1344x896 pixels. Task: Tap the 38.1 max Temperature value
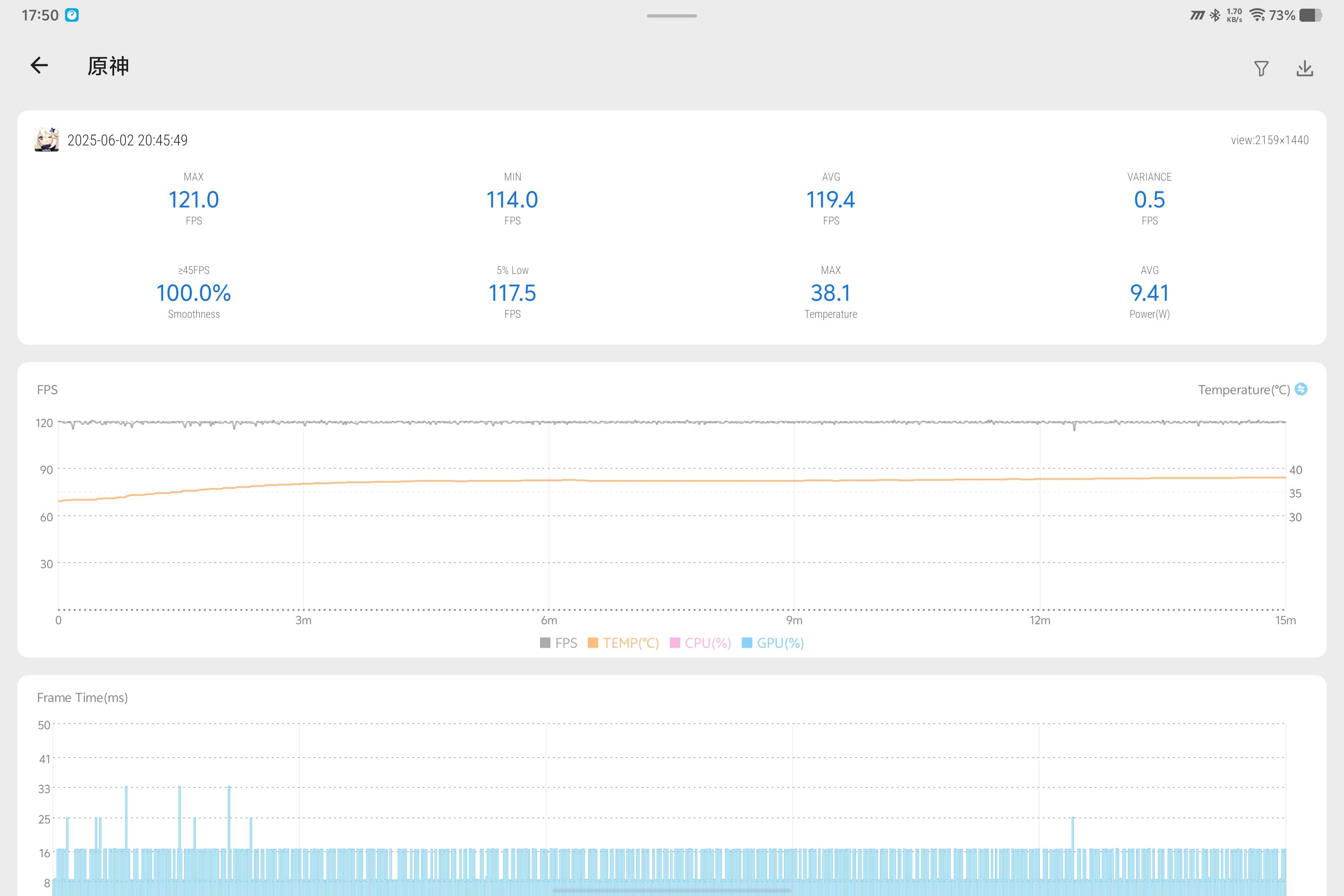(831, 293)
